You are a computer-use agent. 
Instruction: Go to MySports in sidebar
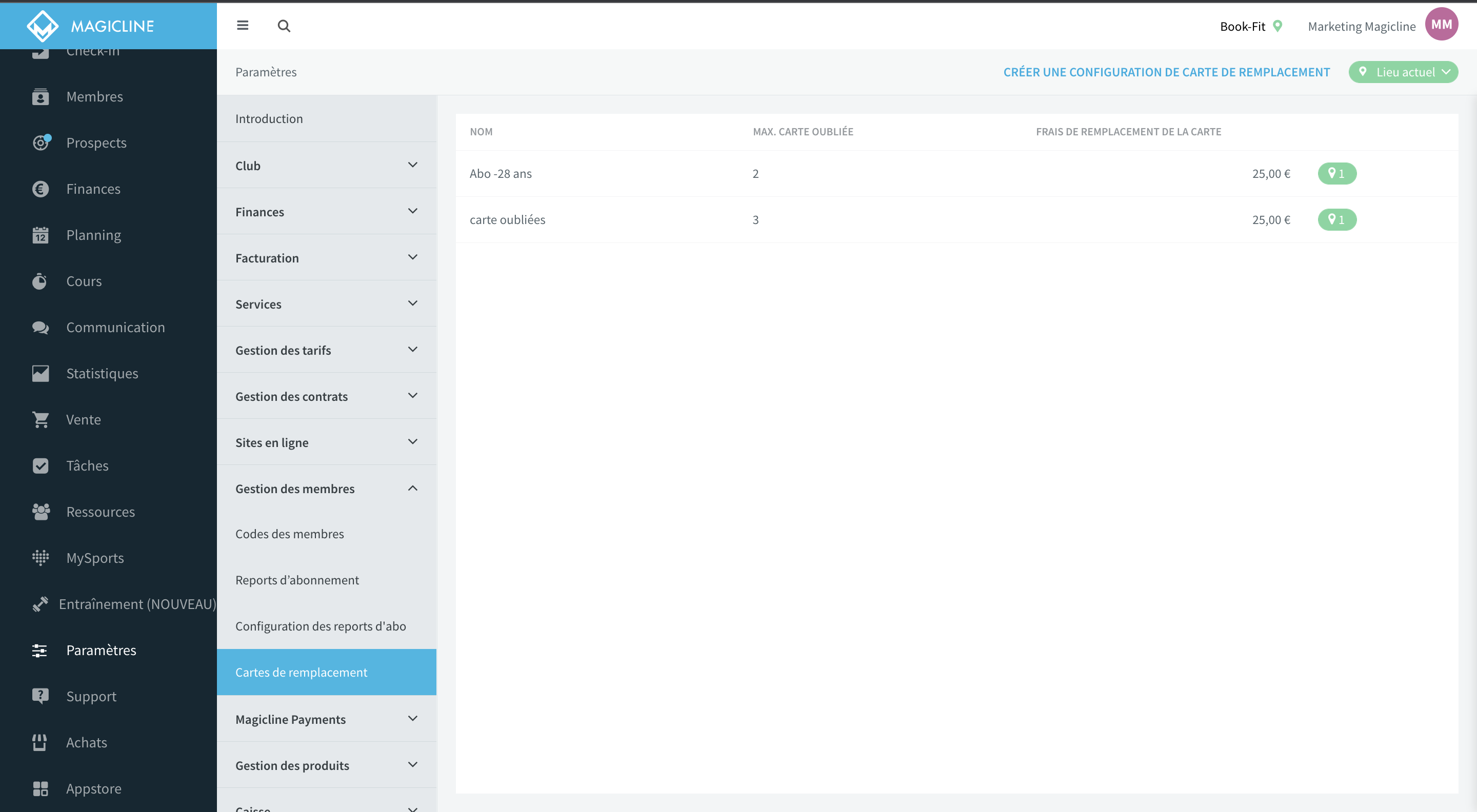click(95, 558)
